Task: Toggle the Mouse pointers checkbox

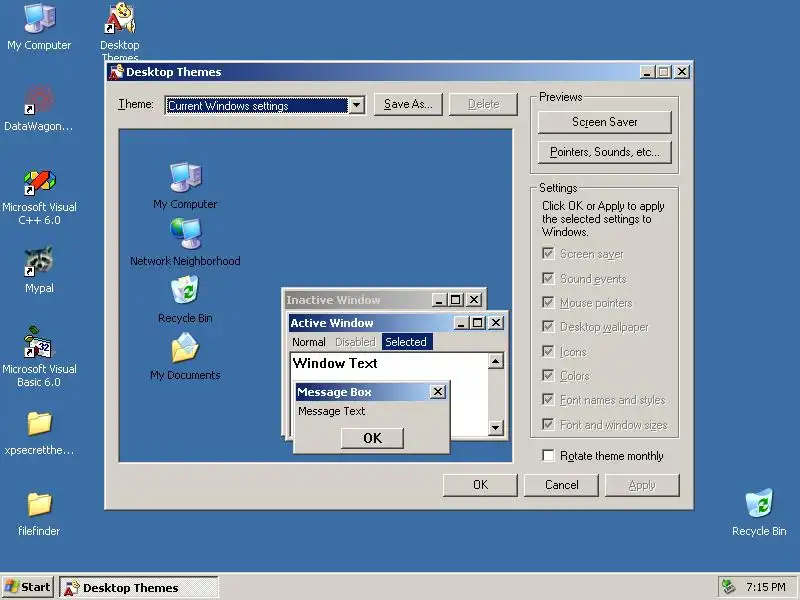Action: pos(548,303)
